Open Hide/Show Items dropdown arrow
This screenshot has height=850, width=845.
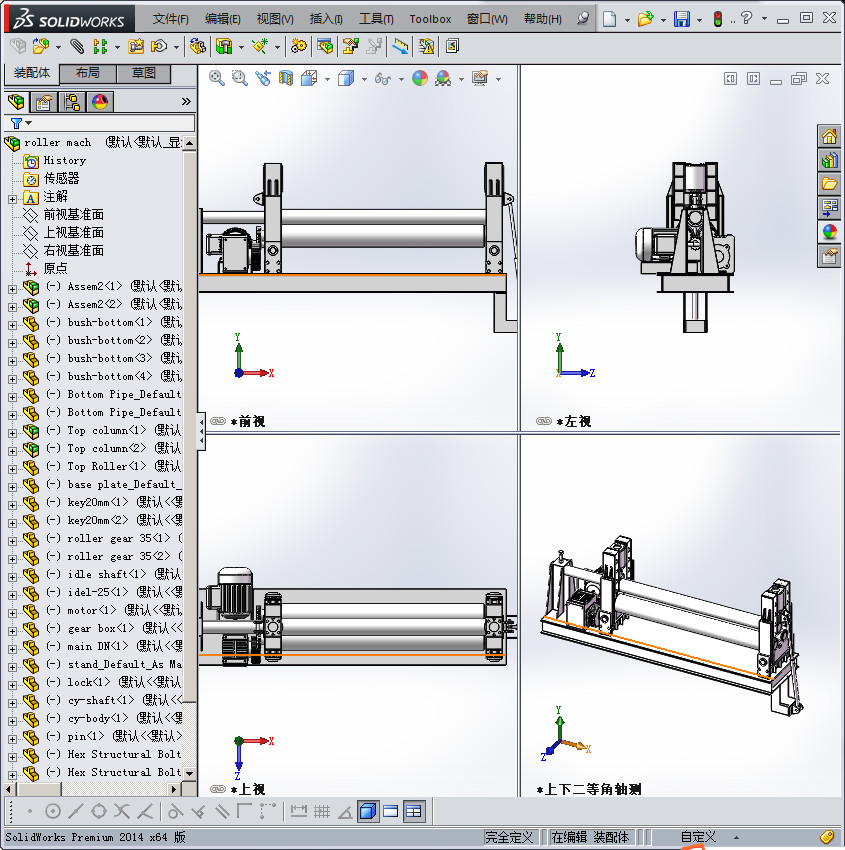pyautogui.click(x=401, y=80)
